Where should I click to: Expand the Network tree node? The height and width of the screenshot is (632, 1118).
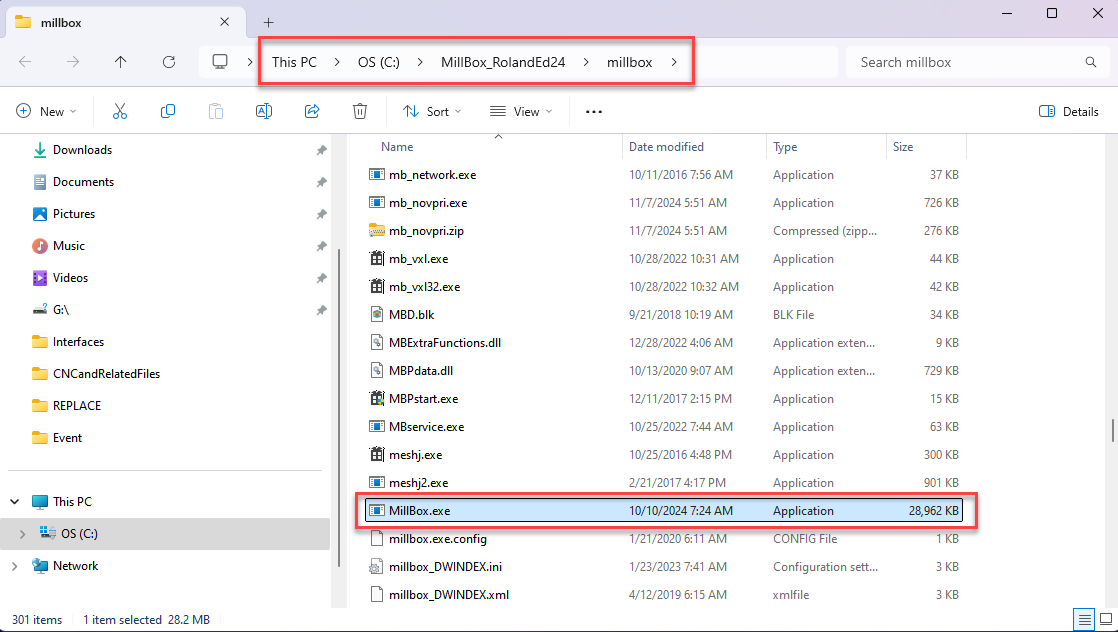(14, 566)
